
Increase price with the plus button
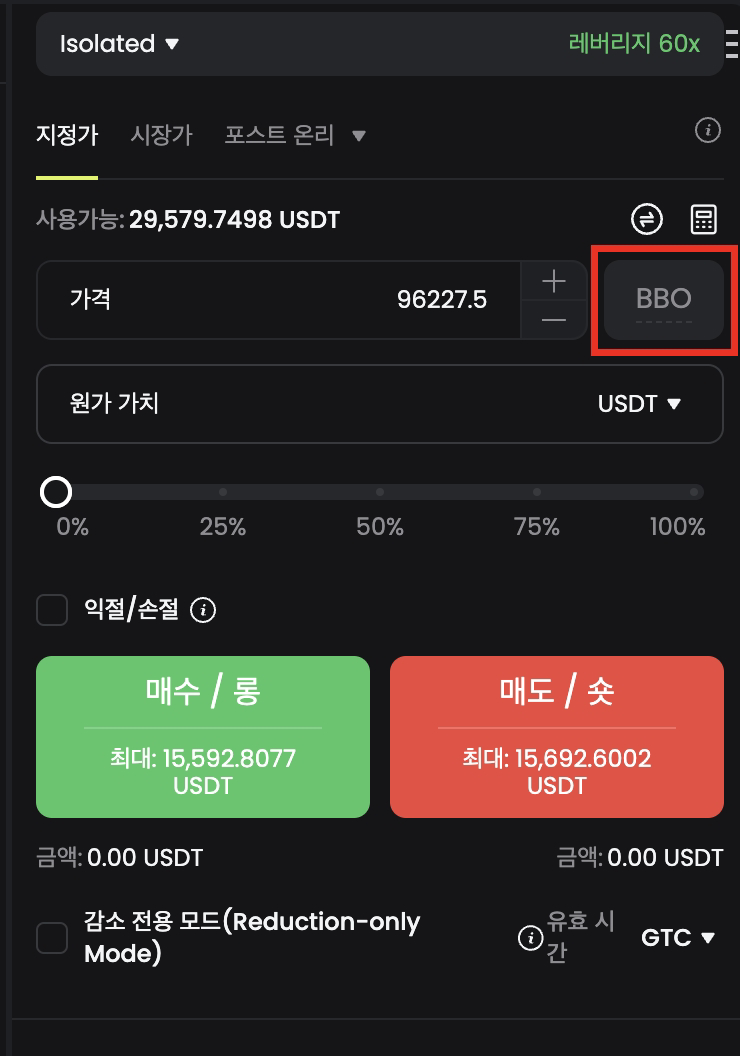click(553, 281)
